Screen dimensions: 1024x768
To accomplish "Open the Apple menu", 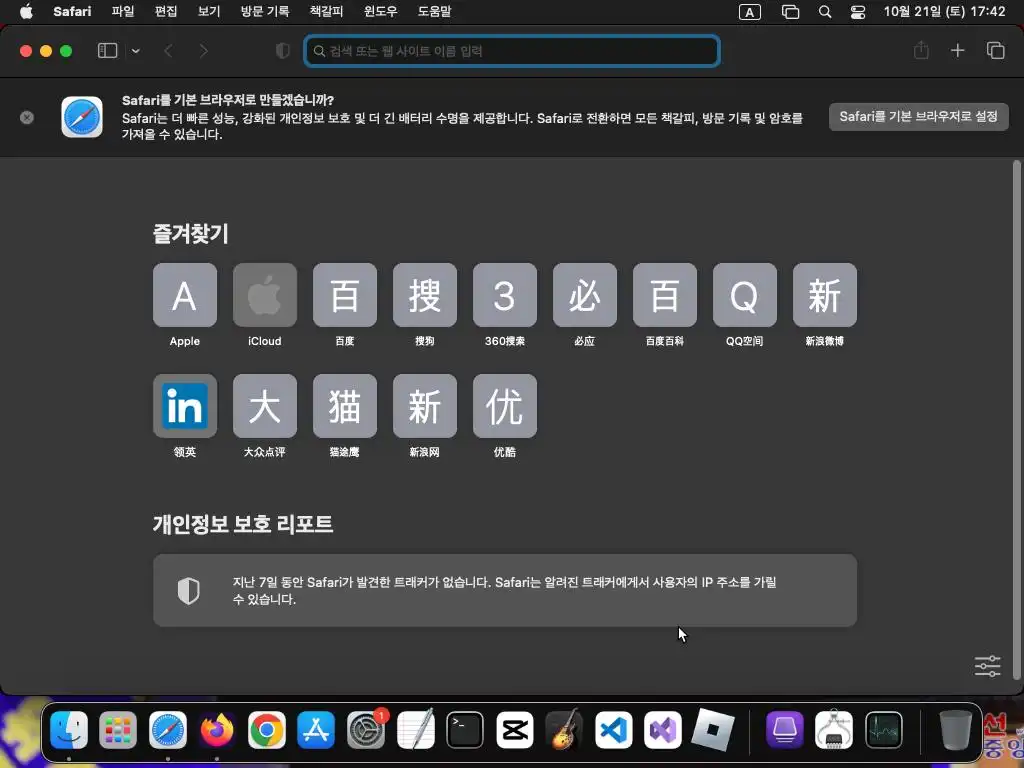I will [26, 11].
